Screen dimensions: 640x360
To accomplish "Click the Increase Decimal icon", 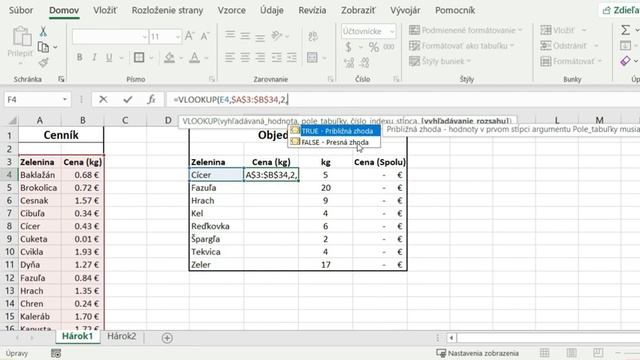I will pyautogui.click(x=349, y=62).
